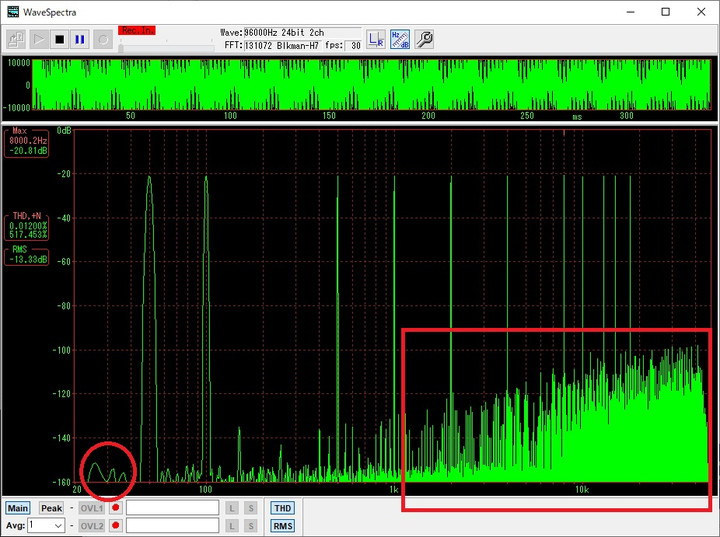Click the playback position slider under Rec. In.
The width and height of the screenshot is (720, 537).
pyautogui.click(x=166, y=48)
